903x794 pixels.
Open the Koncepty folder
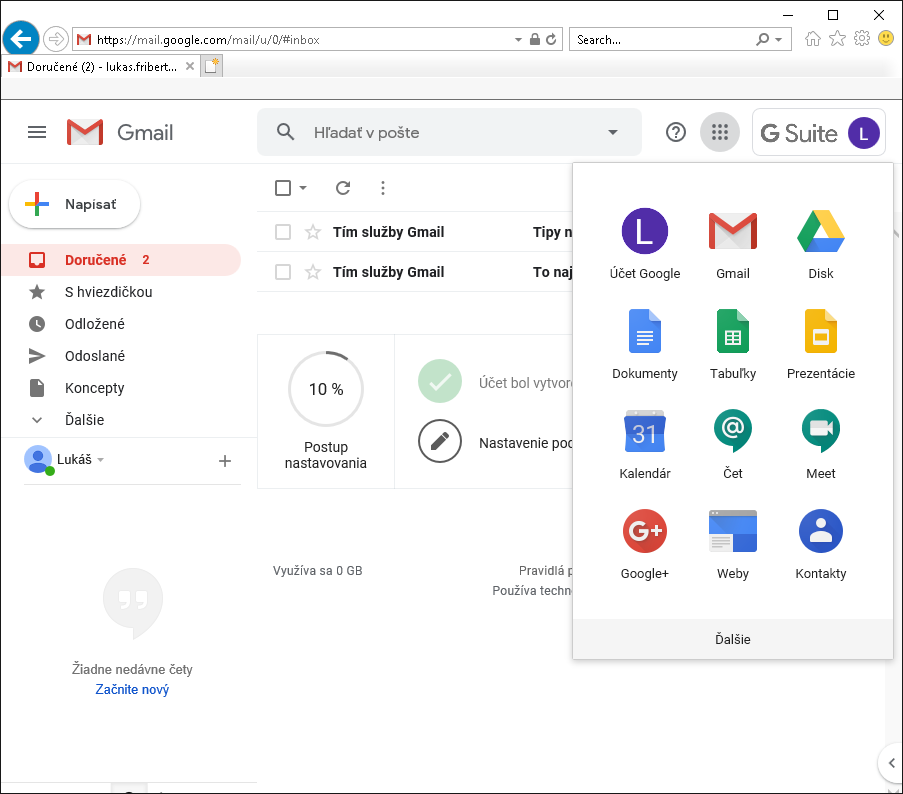[95, 388]
